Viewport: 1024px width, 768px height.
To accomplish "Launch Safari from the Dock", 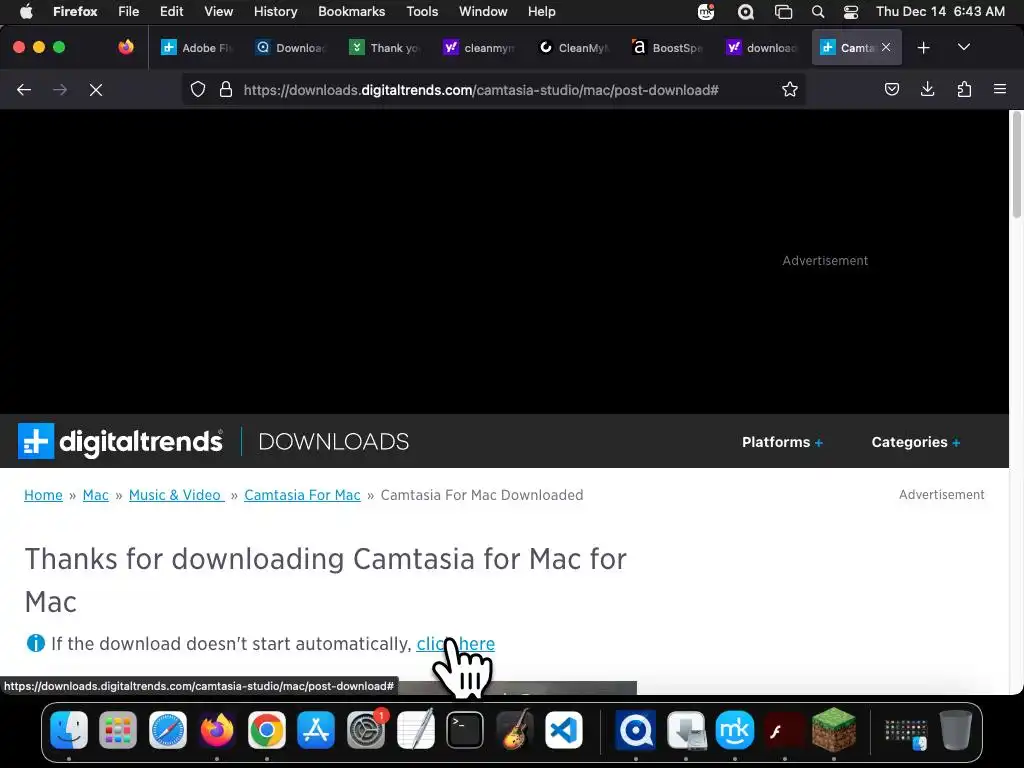I will pos(168,729).
